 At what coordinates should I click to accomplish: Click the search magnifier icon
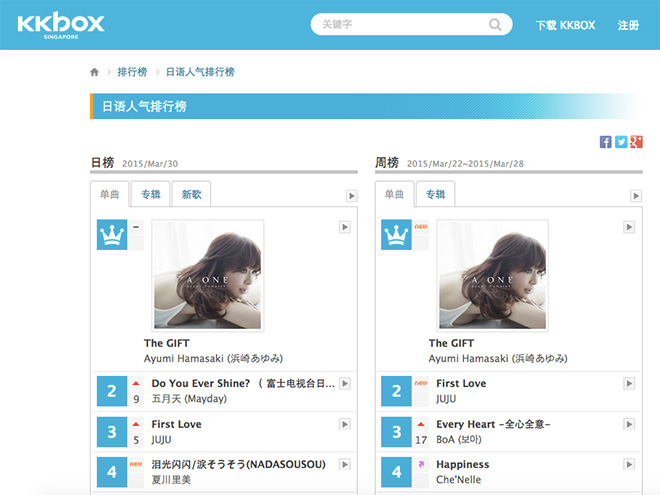pyautogui.click(x=495, y=24)
